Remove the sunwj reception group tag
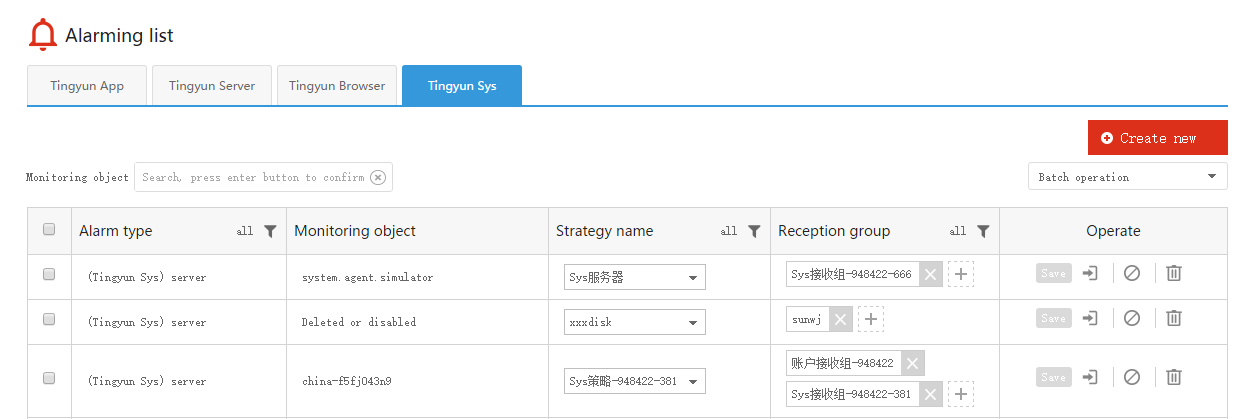Image resolution: width=1234 pixels, height=419 pixels. pyautogui.click(x=840, y=319)
